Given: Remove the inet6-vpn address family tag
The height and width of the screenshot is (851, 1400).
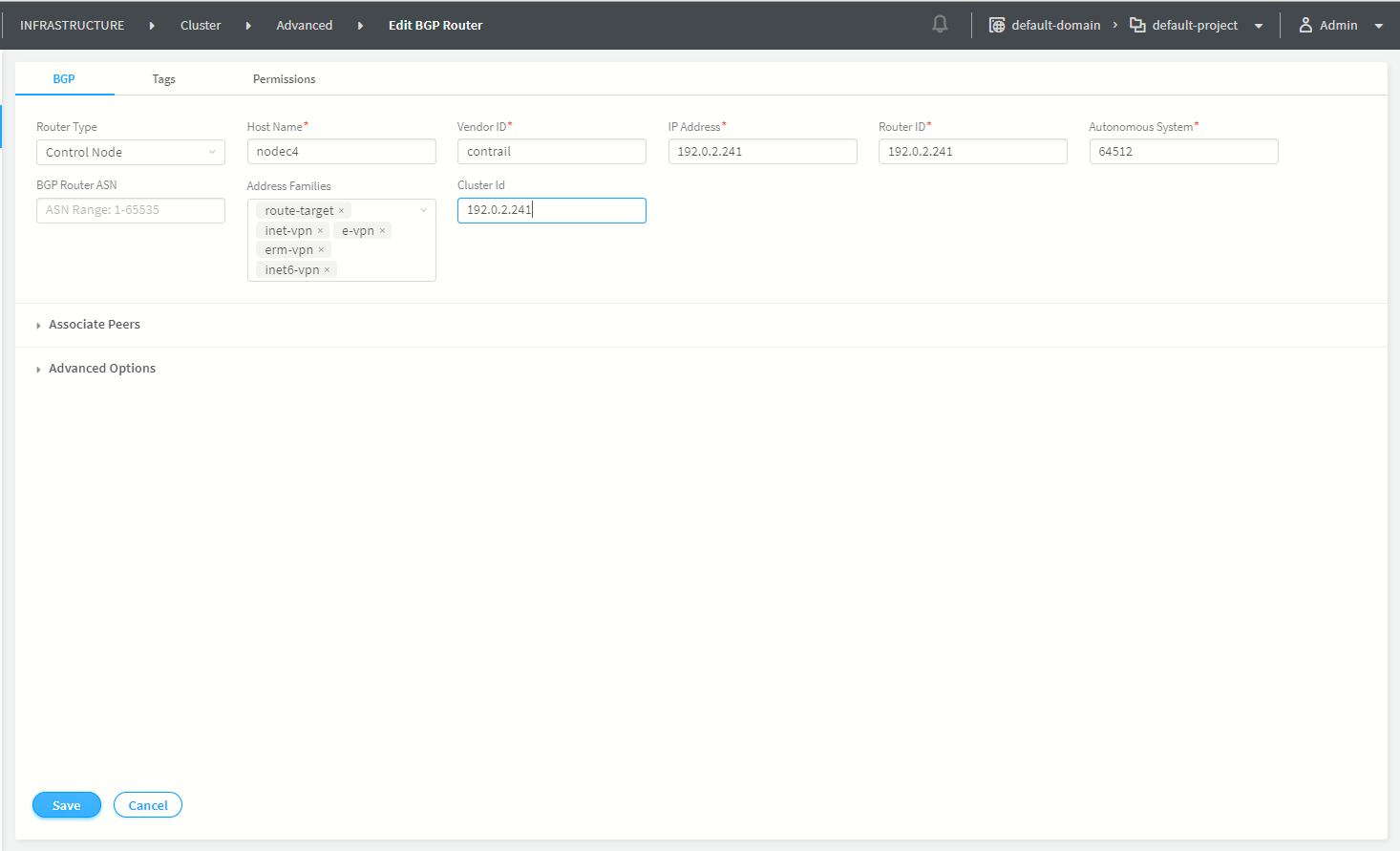Looking at the screenshot, I should (327, 270).
